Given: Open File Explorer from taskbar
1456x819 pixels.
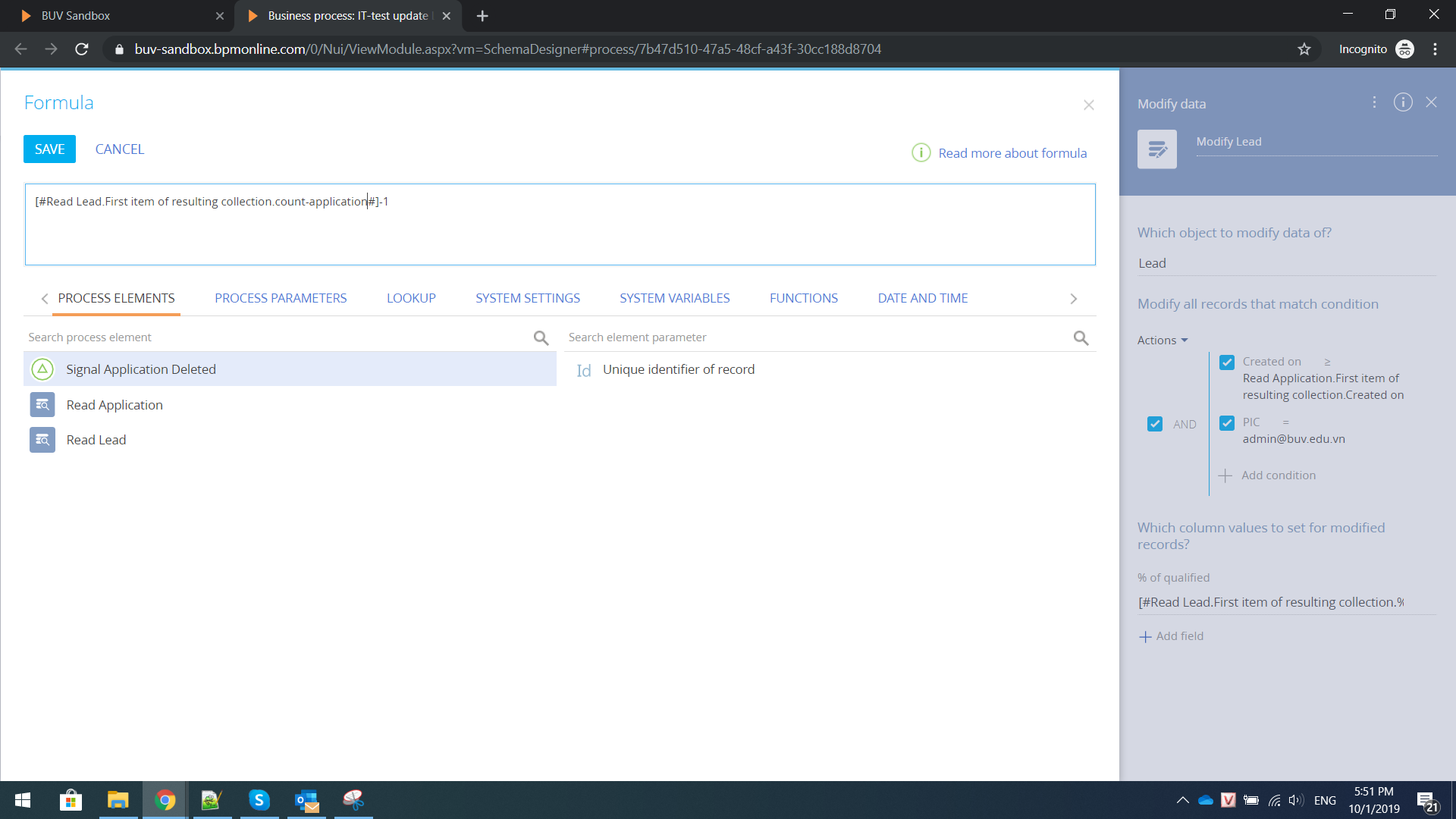Looking at the screenshot, I should click(x=118, y=800).
